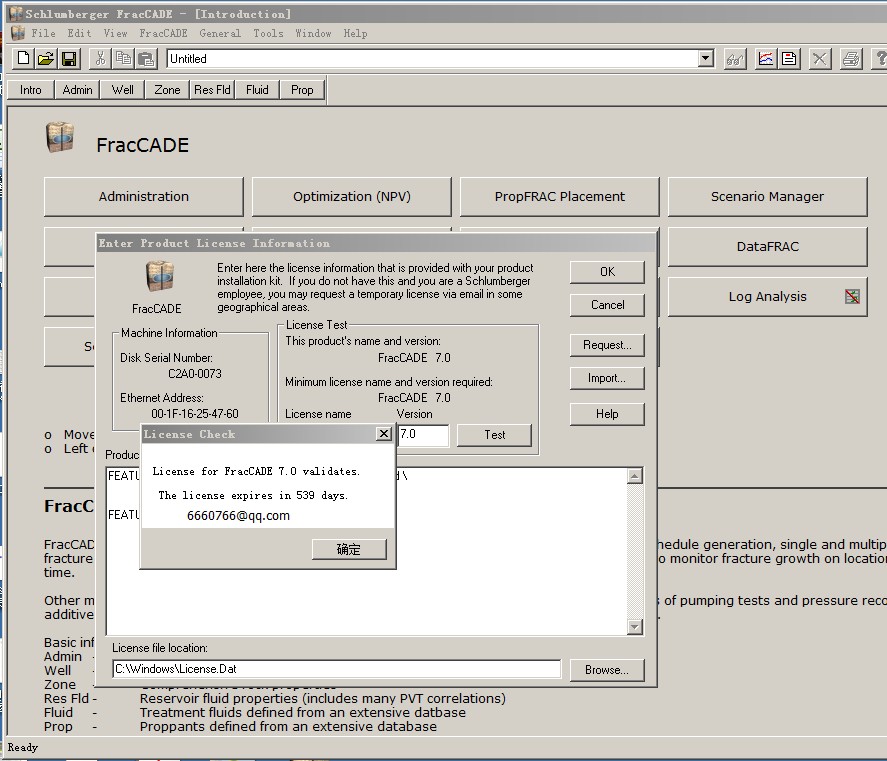Click Cancel in the license dialog
This screenshot has width=887, height=761.
[x=607, y=305]
